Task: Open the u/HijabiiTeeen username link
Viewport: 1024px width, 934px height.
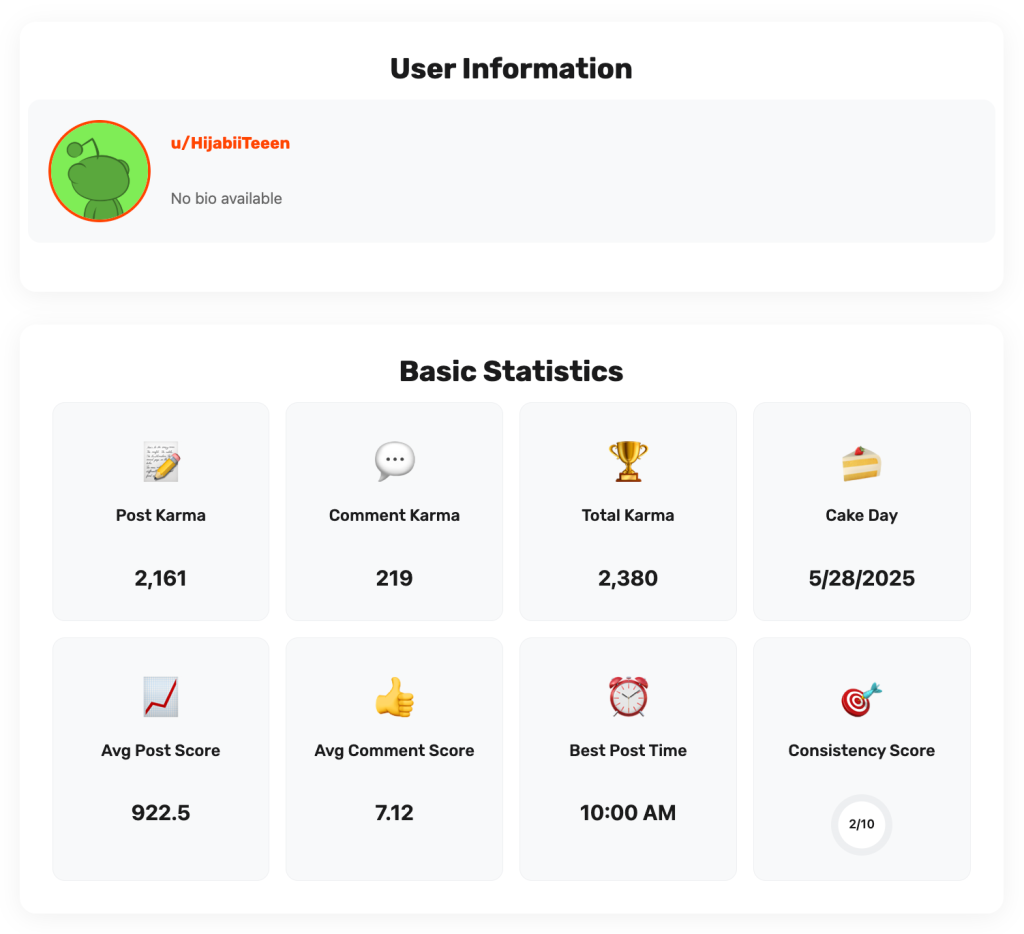Action: point(230,143)
